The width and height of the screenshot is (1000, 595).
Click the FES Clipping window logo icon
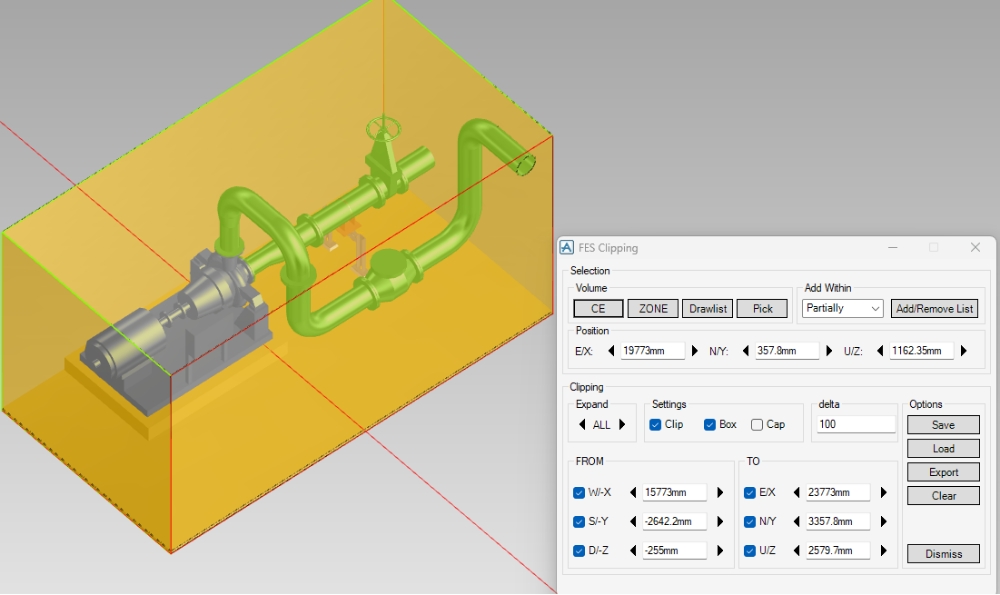click(x=567, y=248)
